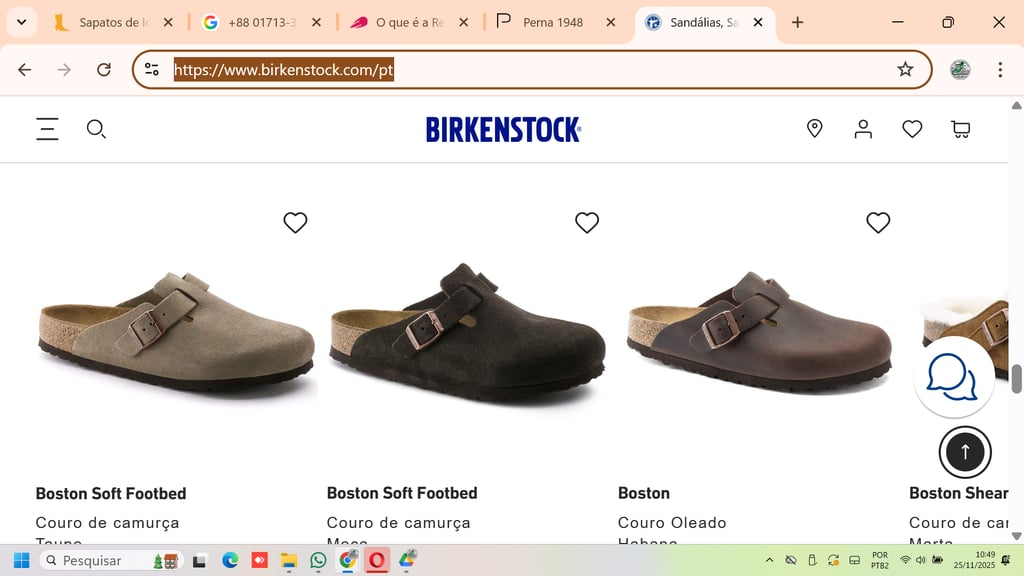Switch to the 'Sapatos de' tab
This screenshot has height=576, width=1024.
(x=114, y=22)
